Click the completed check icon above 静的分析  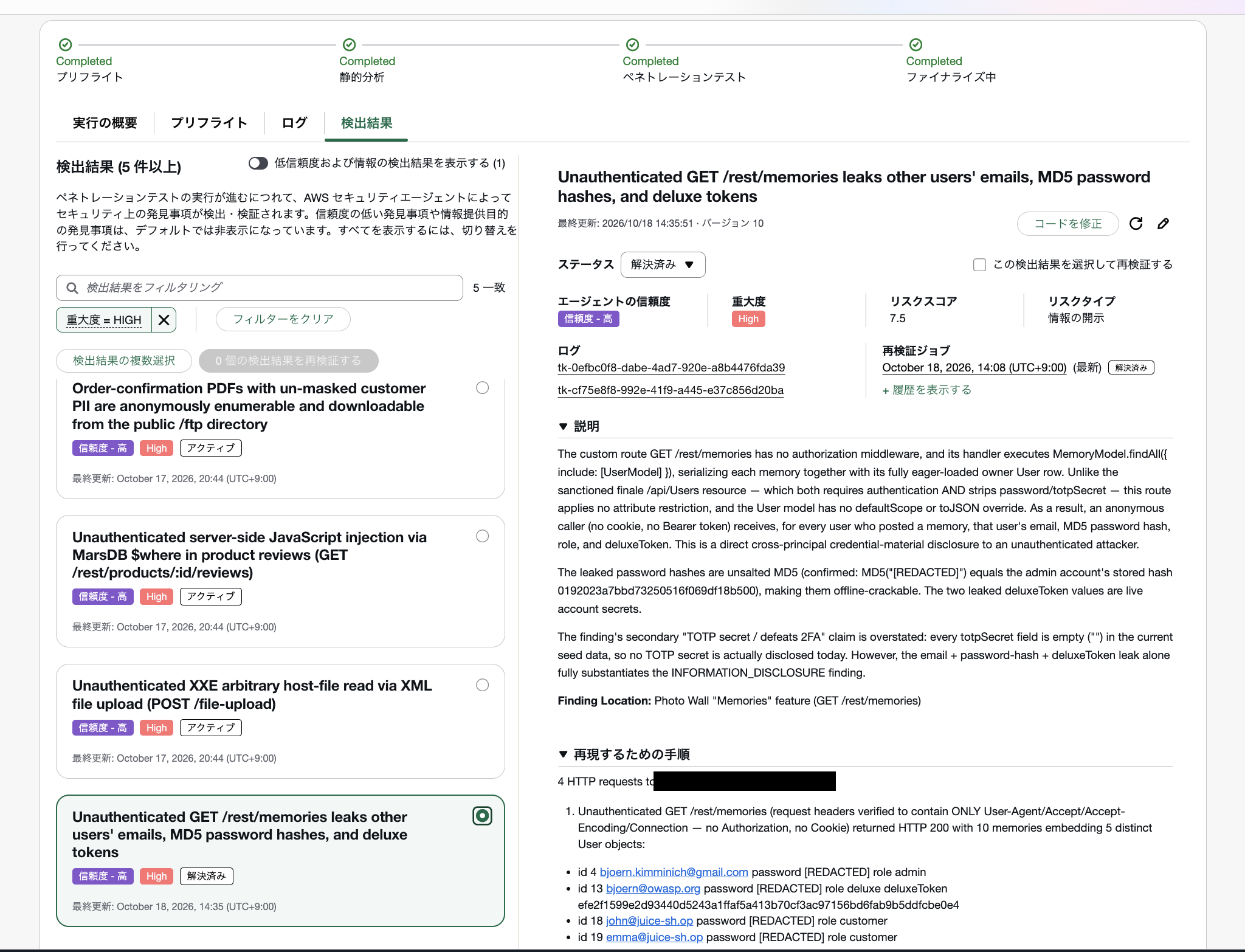coord(349,44)
